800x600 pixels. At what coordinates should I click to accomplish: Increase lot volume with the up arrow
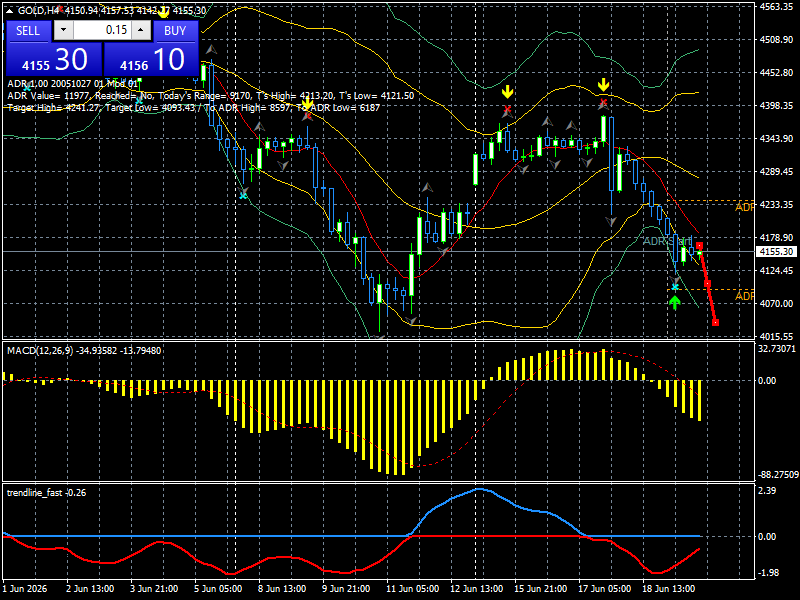click(141, 30)
